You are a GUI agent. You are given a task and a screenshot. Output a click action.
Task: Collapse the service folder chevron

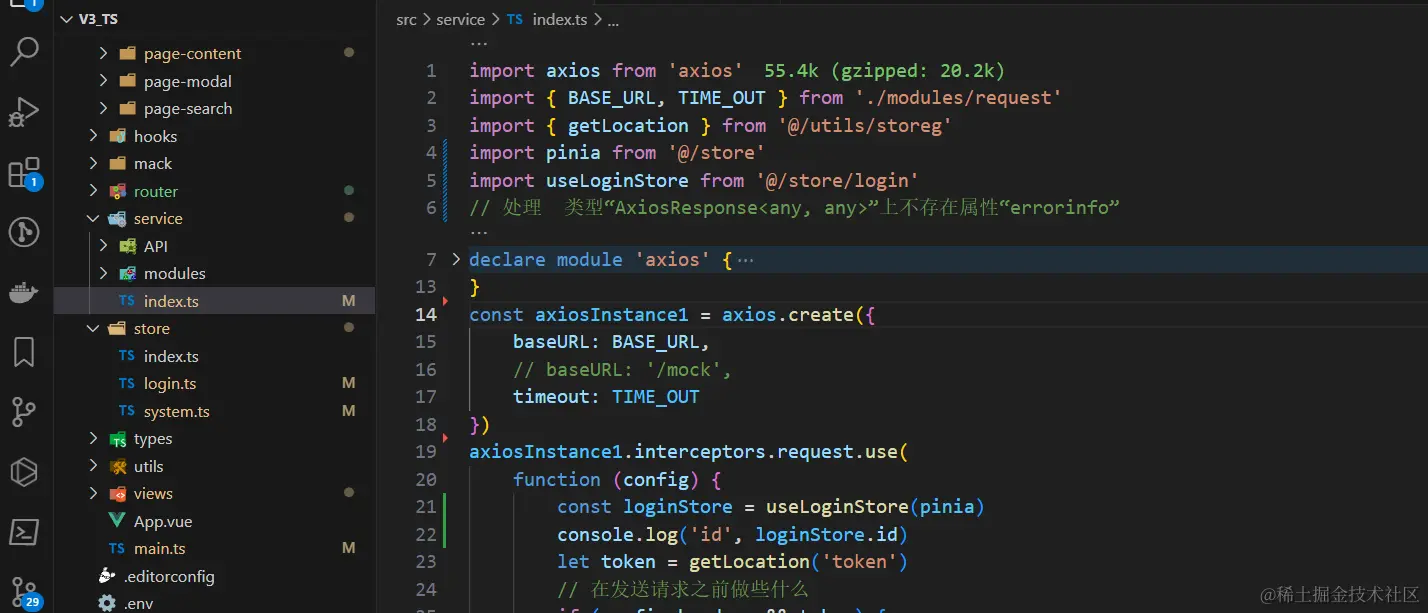[x=93, y=218]
